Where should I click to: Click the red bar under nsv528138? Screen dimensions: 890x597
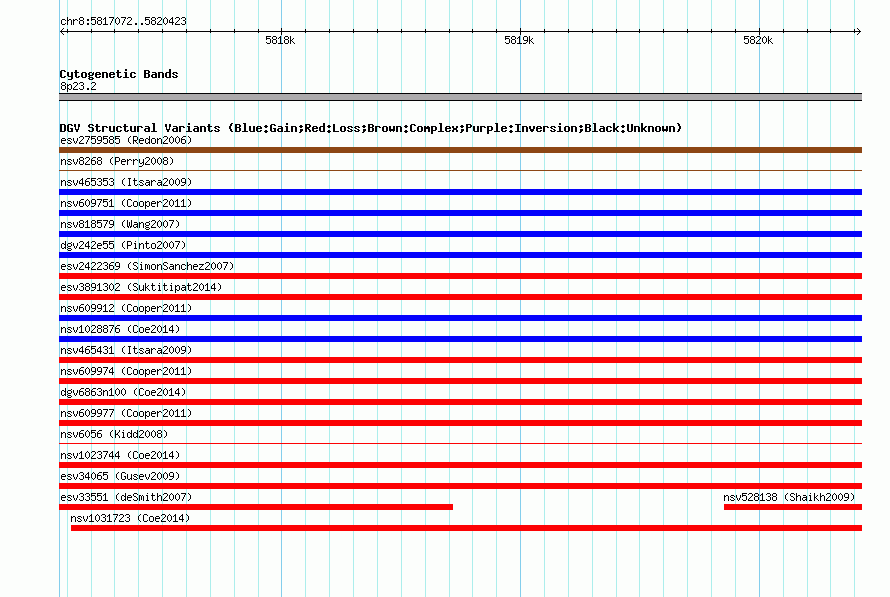pos(793,507)
